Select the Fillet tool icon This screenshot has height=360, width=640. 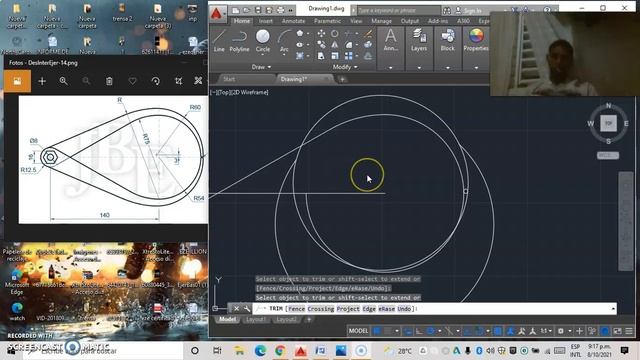(x=348, y=44)
